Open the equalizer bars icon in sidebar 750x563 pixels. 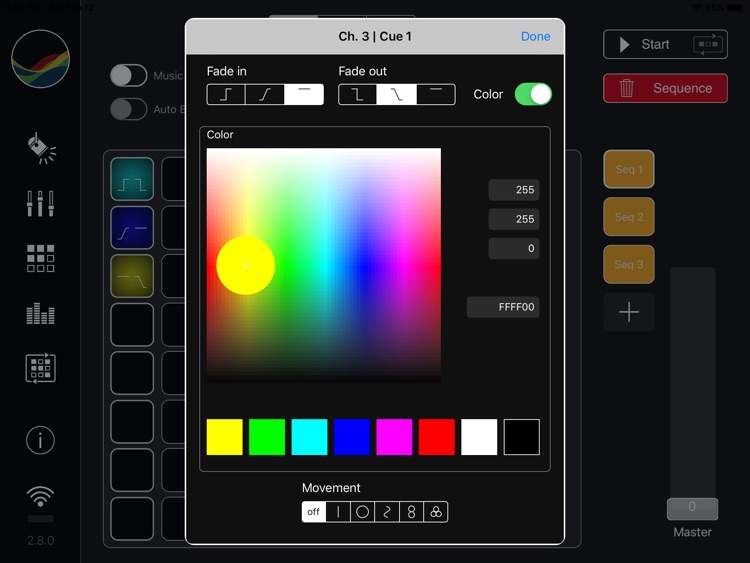point(40,313)
